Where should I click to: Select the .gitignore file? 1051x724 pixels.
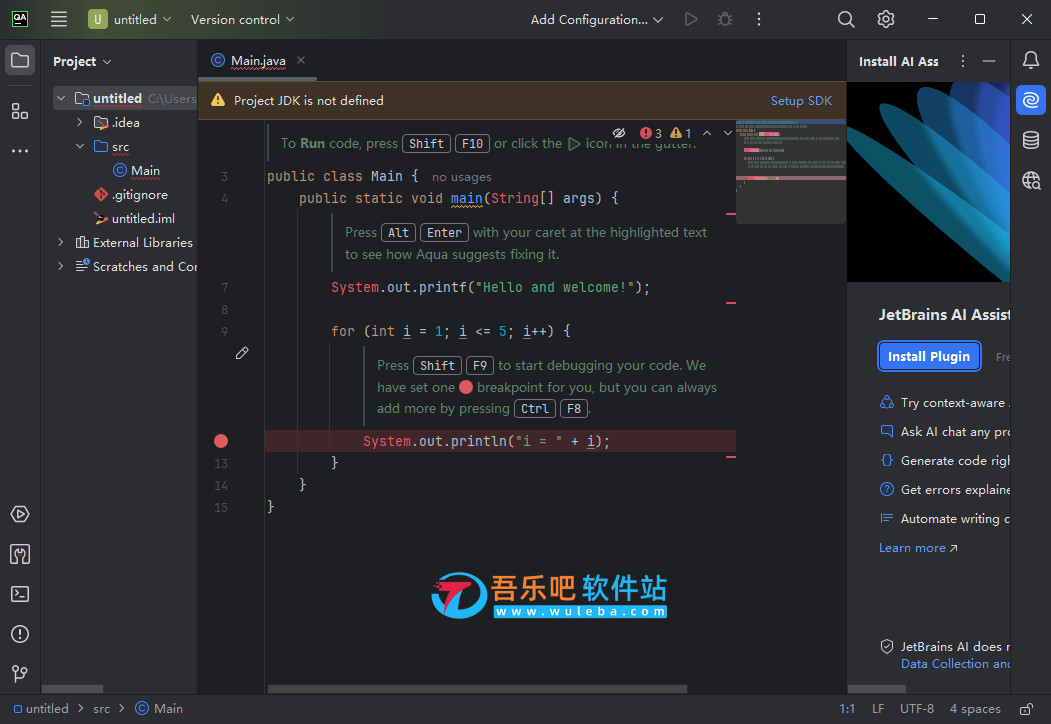pyautogui.click(x=131, y=194)
